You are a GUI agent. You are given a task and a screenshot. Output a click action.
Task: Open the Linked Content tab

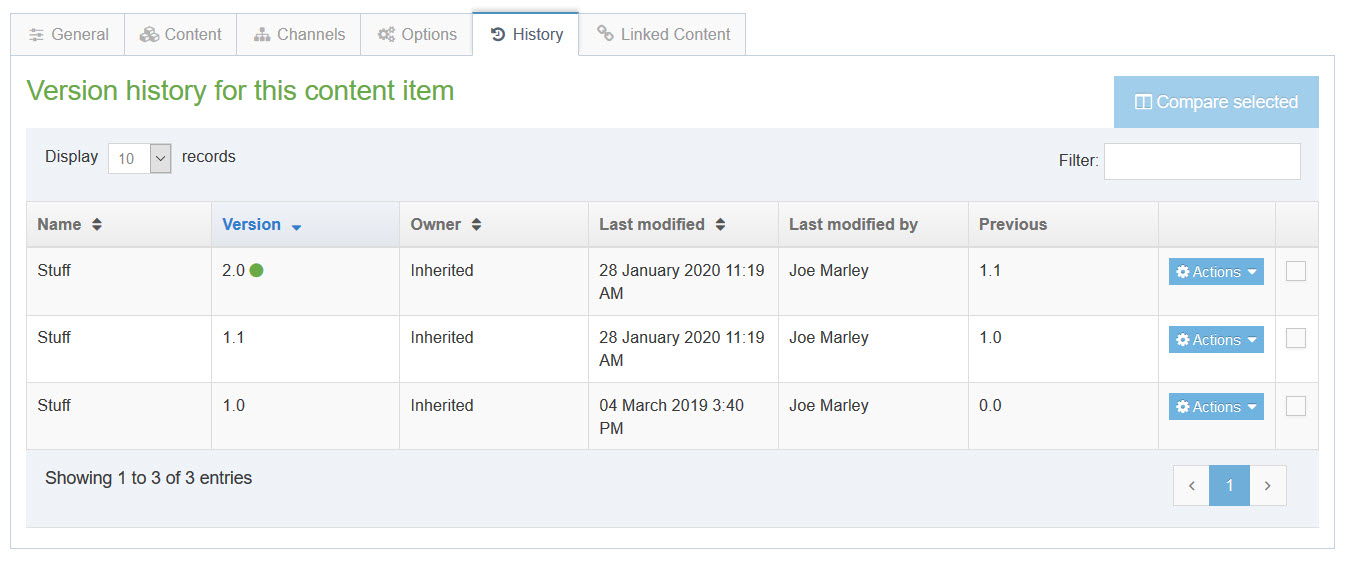click(663, 34)
